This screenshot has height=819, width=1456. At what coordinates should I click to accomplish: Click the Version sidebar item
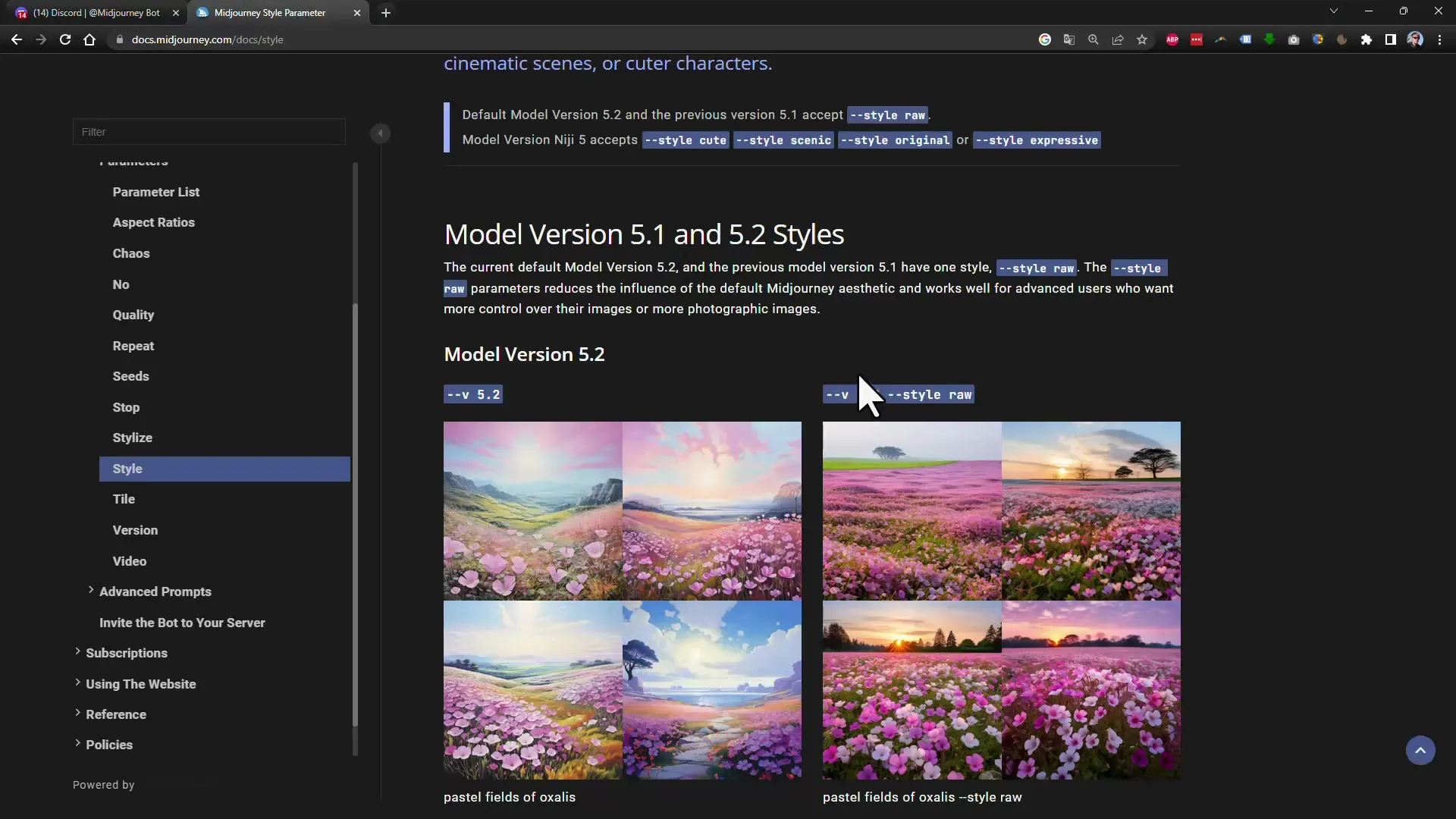[x=135, y=529]
